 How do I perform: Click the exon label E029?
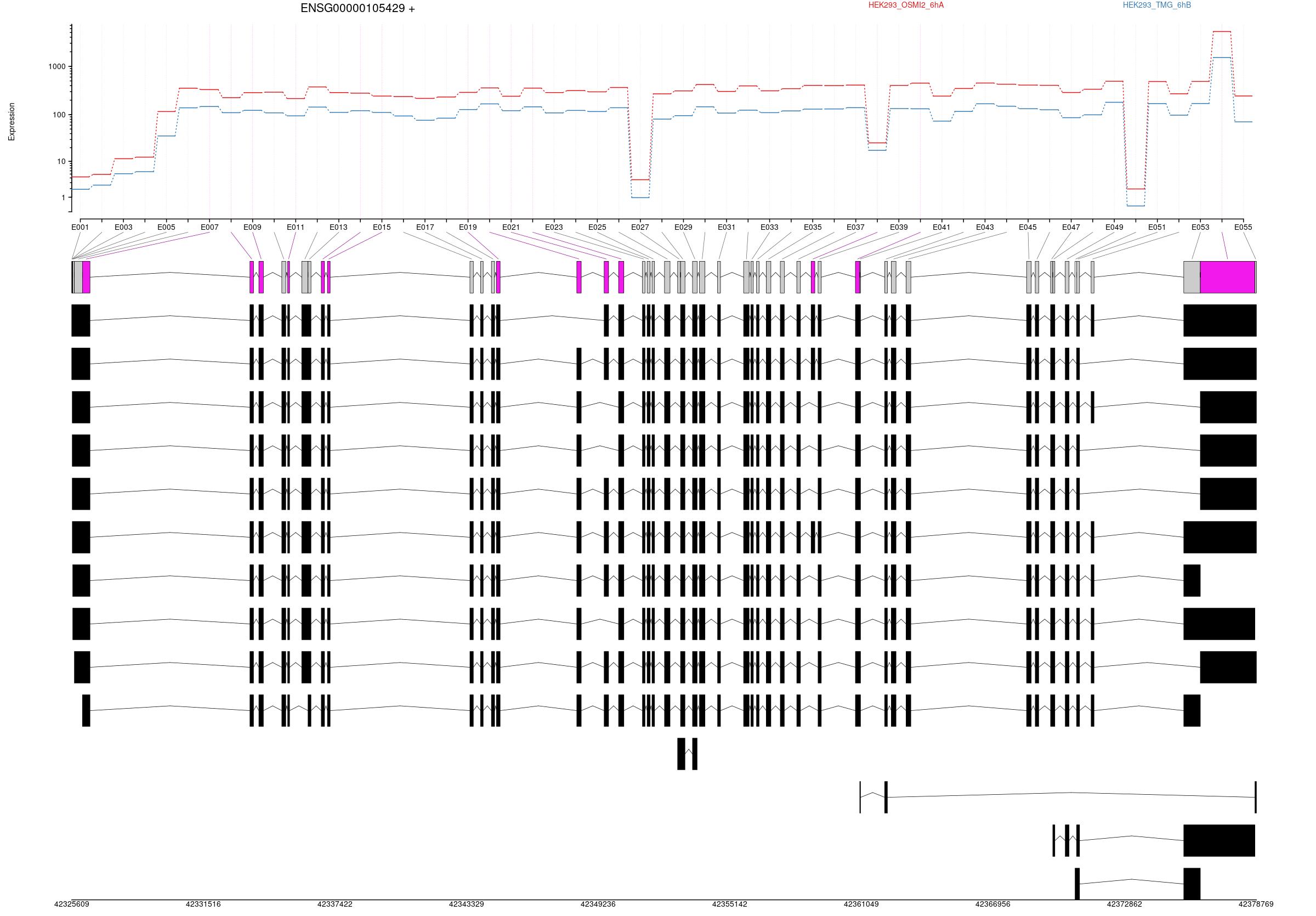[683, 227]
